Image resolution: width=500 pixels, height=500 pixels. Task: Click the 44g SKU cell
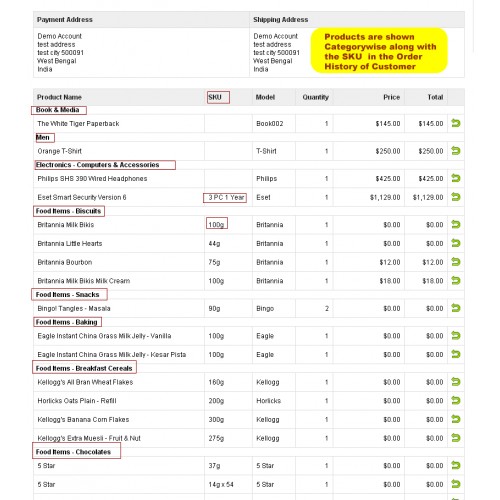pos(214,244)
